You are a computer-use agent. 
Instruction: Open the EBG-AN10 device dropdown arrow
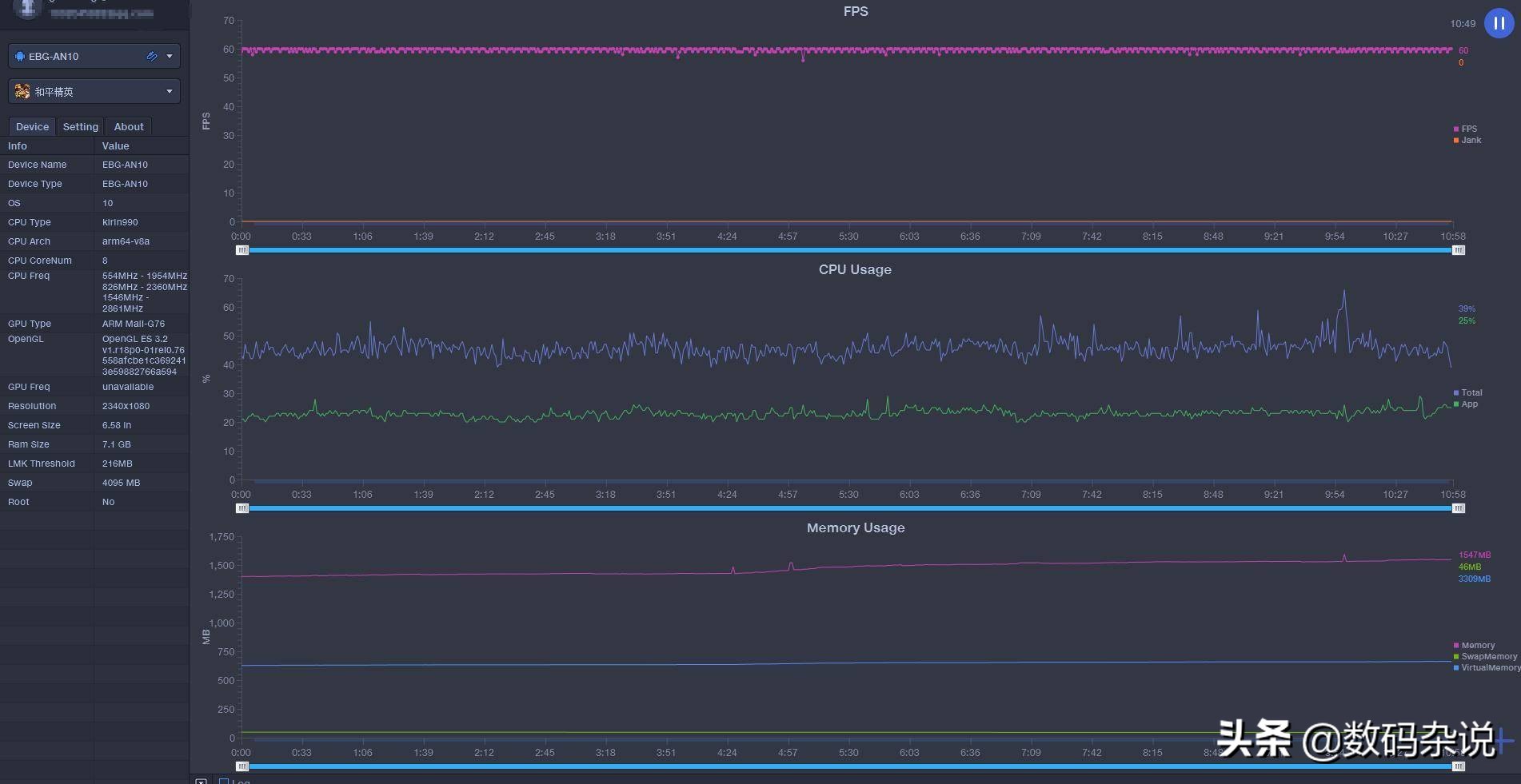(x=170, y=57)
